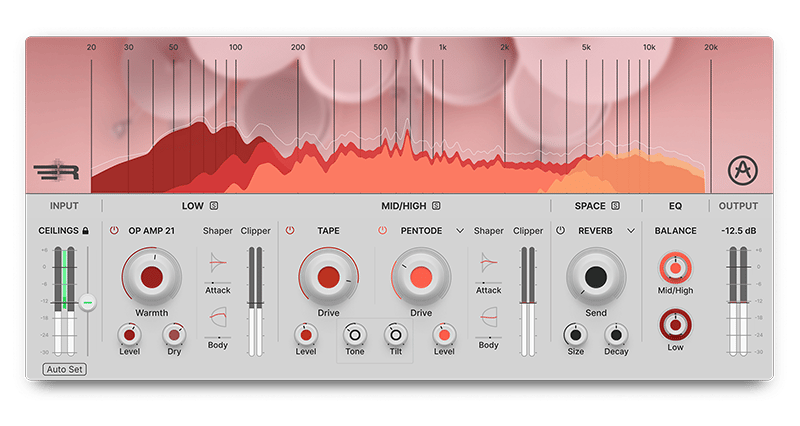Enable the REVERB power switch
The width and height of the screenshot is (800, 426).
(x=560, y=231)
